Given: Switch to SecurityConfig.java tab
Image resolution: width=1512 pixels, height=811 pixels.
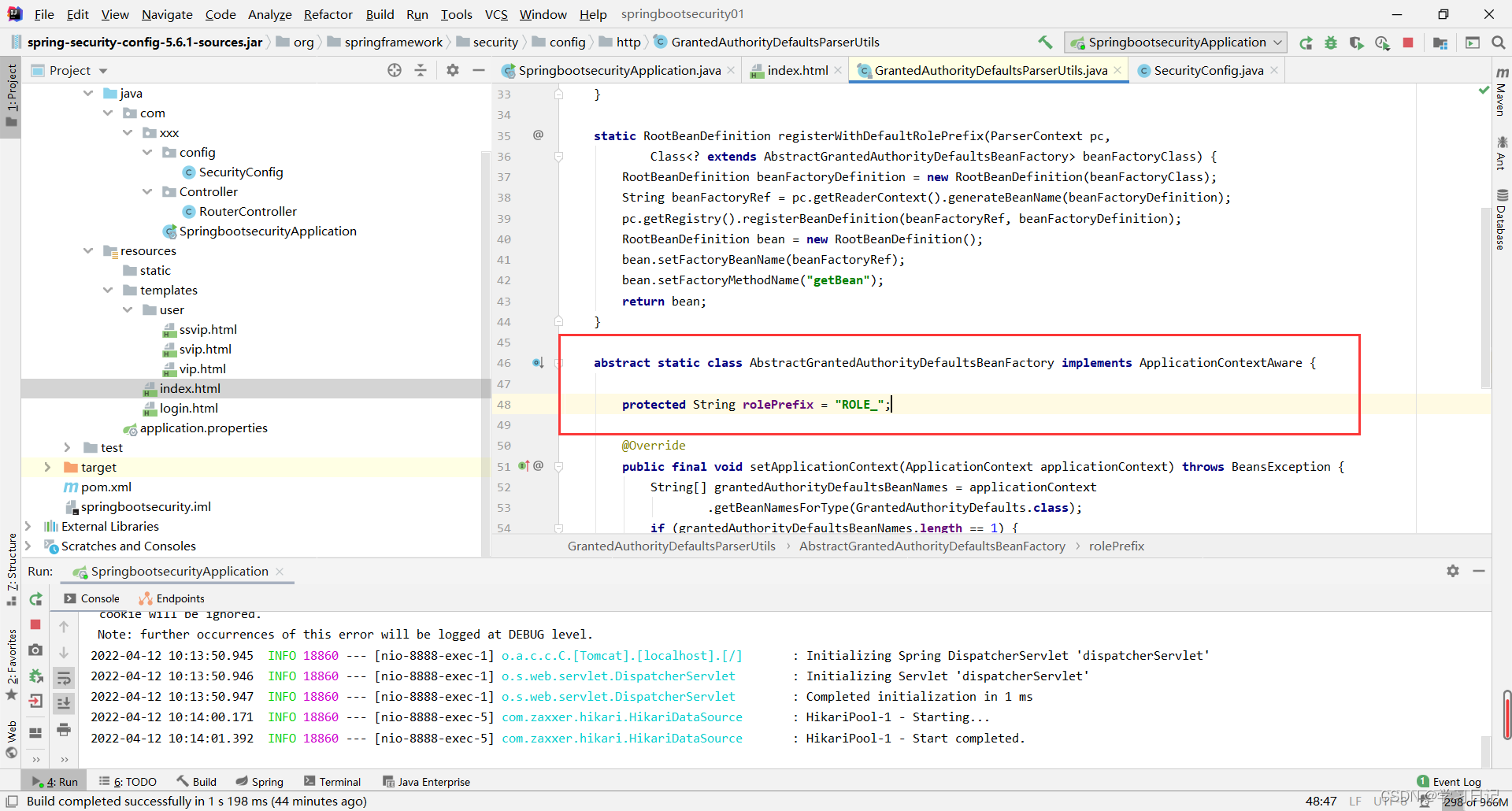Looking at the screenshot, I should click(1208, 70).
